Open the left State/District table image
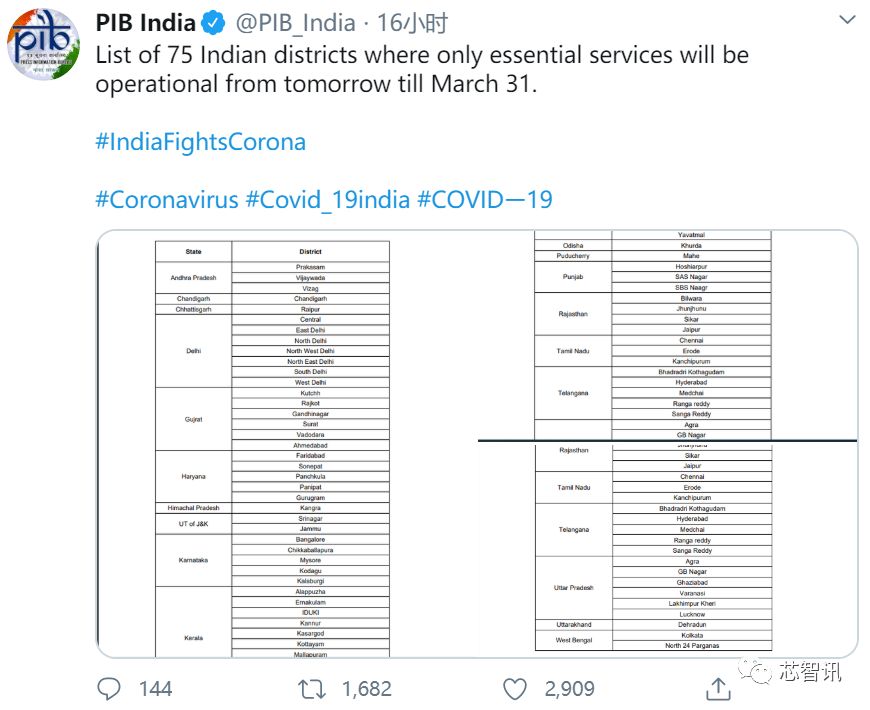This screenshot has height=710, width=870. [x=287, y=444]
